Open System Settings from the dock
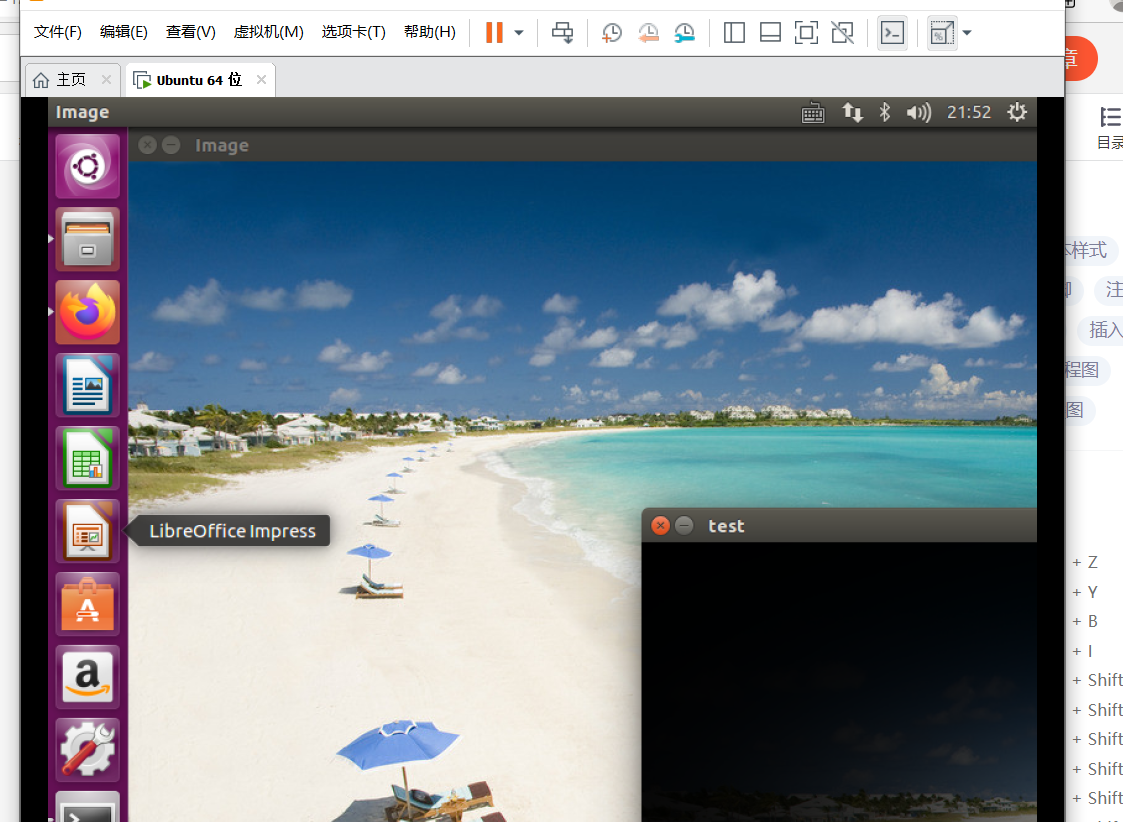 click(x=87, y=750)
